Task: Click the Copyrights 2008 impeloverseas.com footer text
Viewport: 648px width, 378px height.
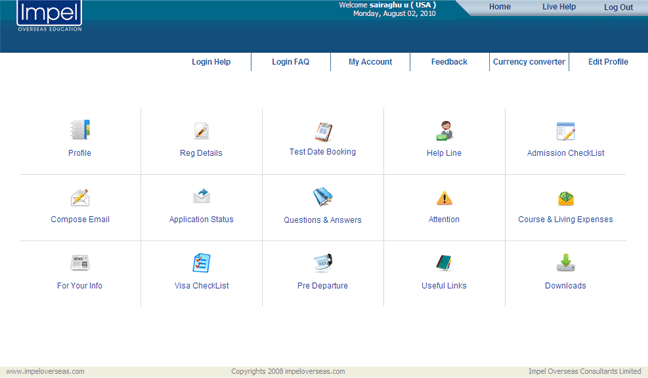Action: tap(288, 371)
